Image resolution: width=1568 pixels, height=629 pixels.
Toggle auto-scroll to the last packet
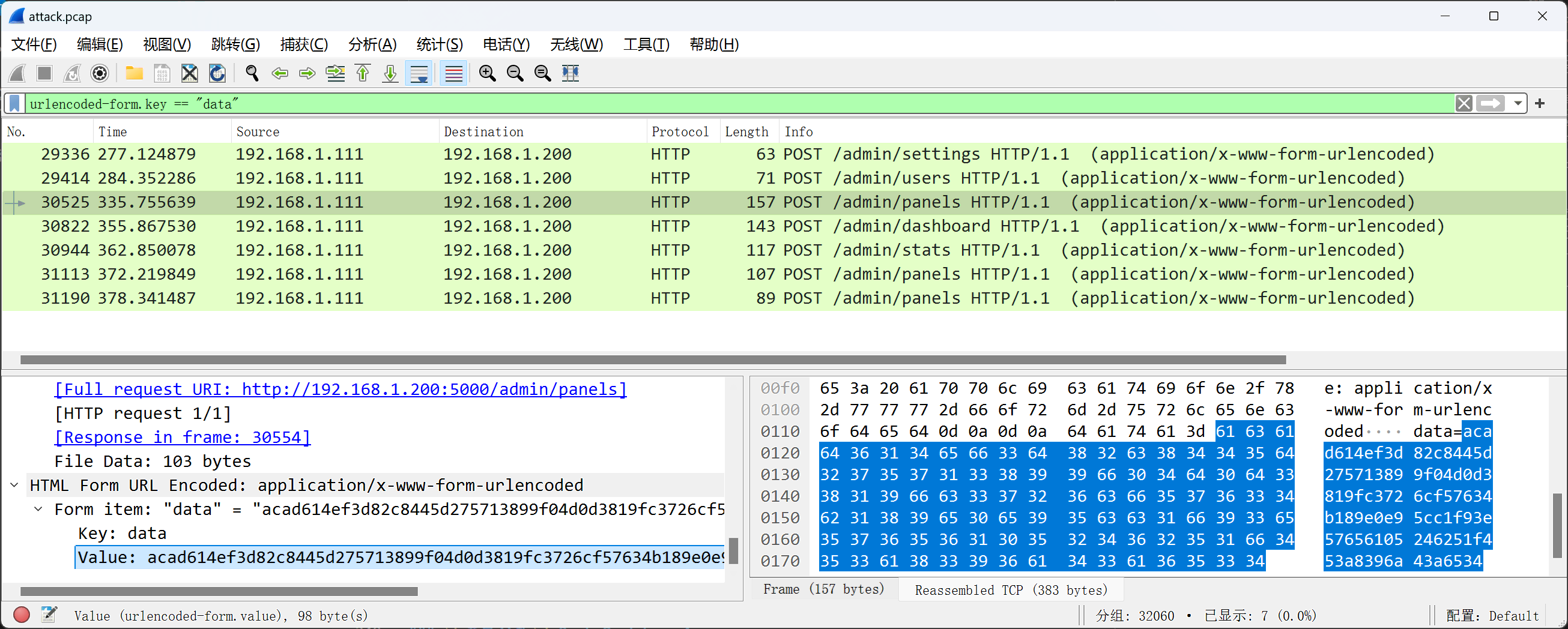pyautogui.click(x=419, y=74)
